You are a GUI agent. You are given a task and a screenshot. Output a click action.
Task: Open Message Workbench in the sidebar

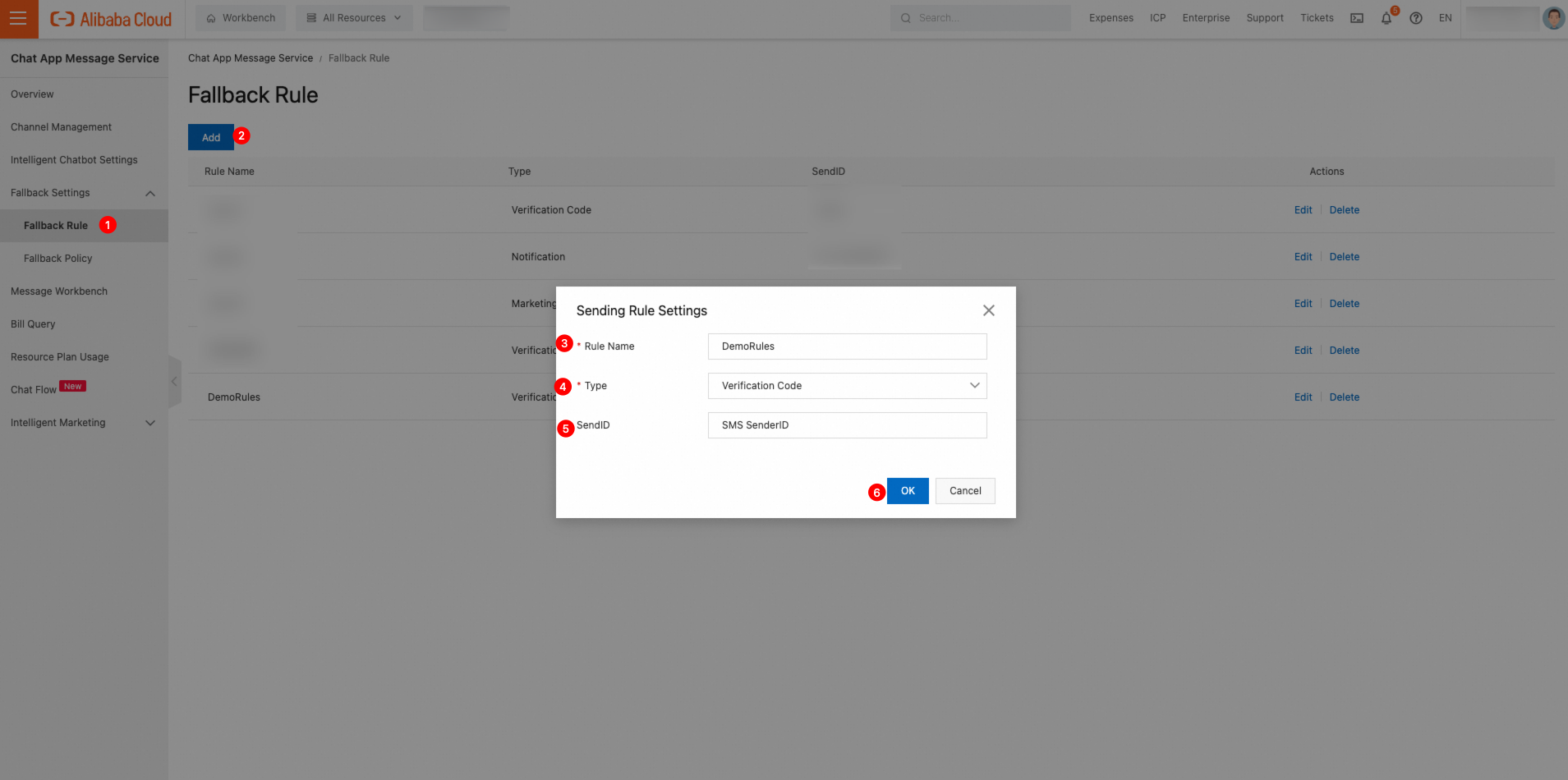tap(59, 291)
